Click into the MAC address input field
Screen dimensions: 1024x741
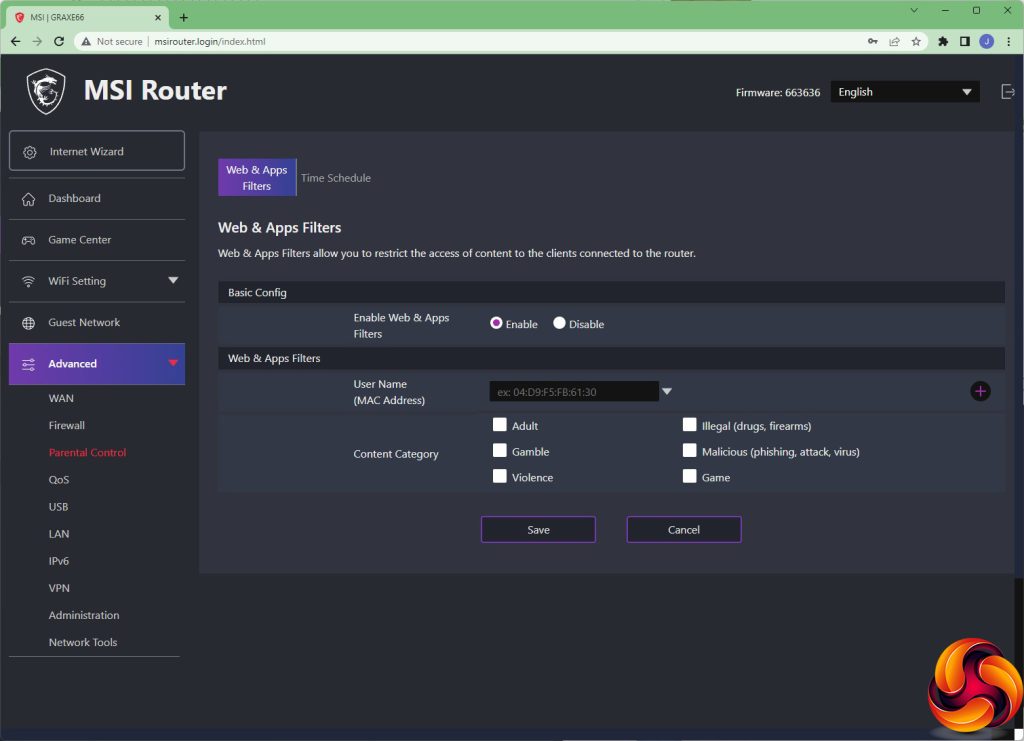(574, 392)
